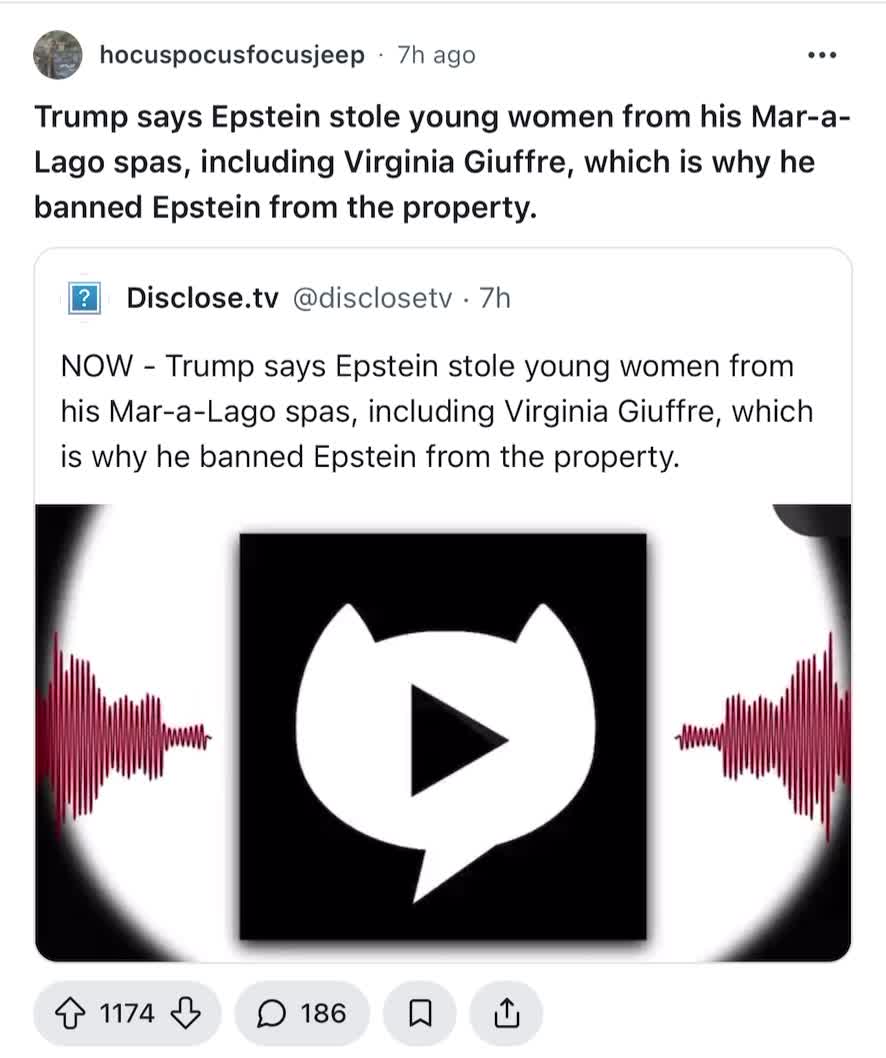Click the @disclosetv handle

(372, 298)
